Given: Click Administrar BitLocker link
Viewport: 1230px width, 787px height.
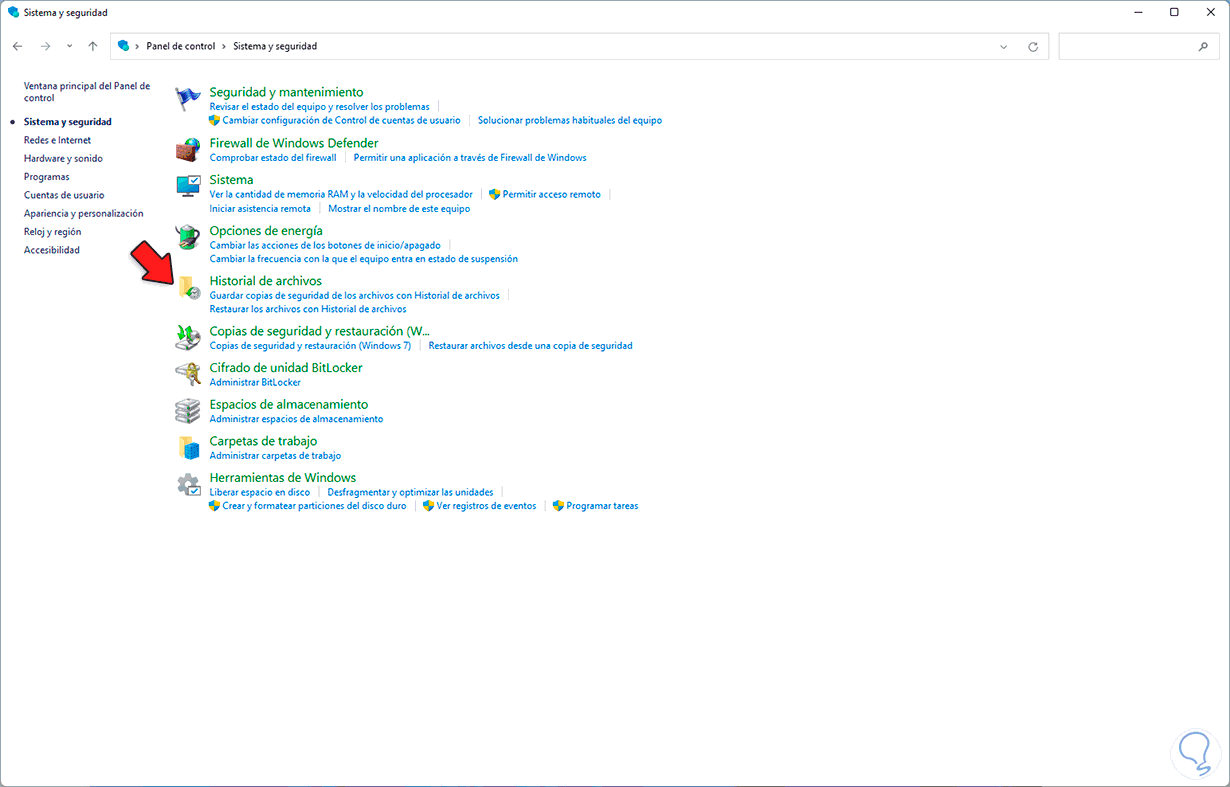Looking at the screenshot, I should (255, 382).
